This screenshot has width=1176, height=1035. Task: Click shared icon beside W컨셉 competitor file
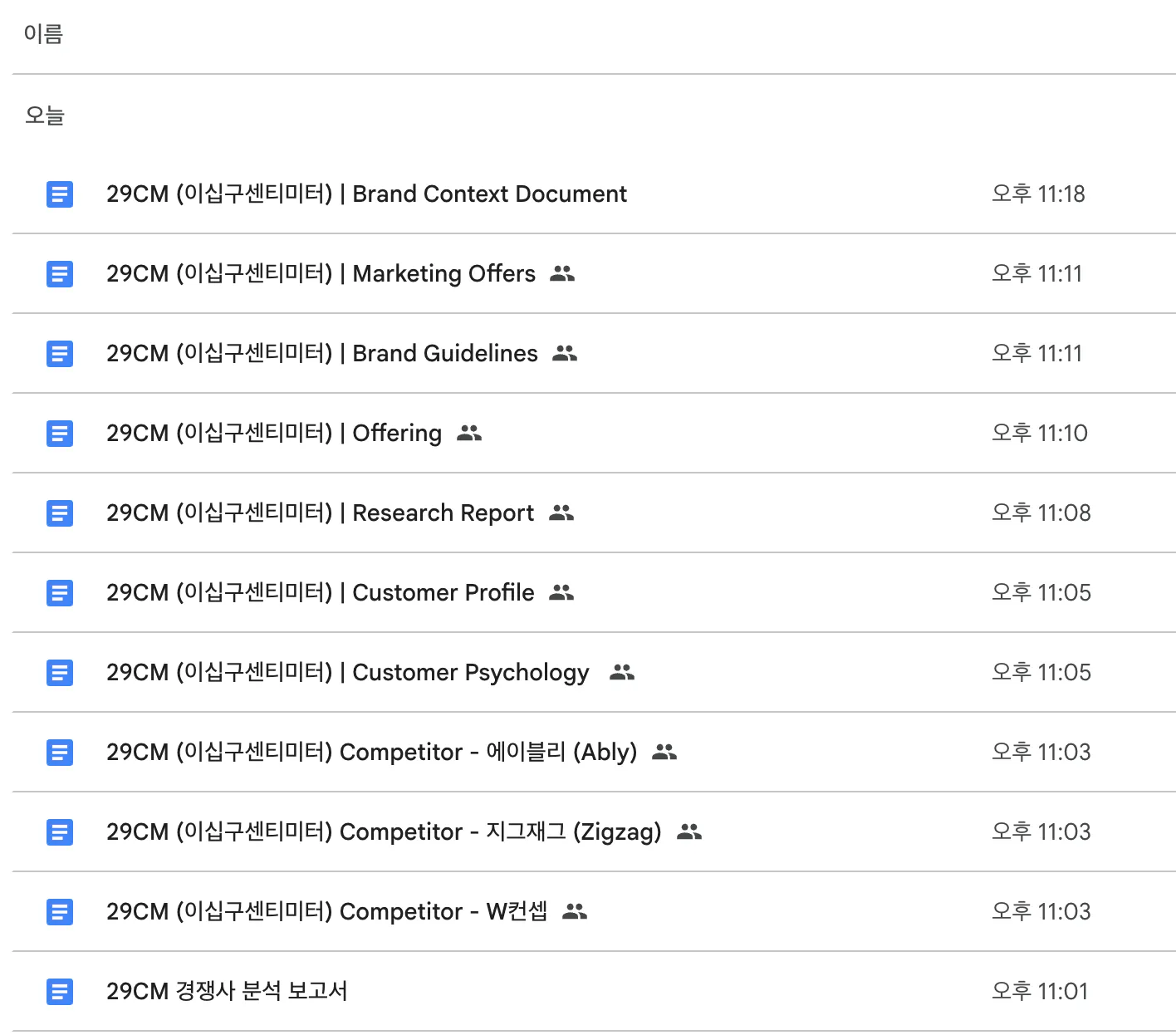point(575,912)
